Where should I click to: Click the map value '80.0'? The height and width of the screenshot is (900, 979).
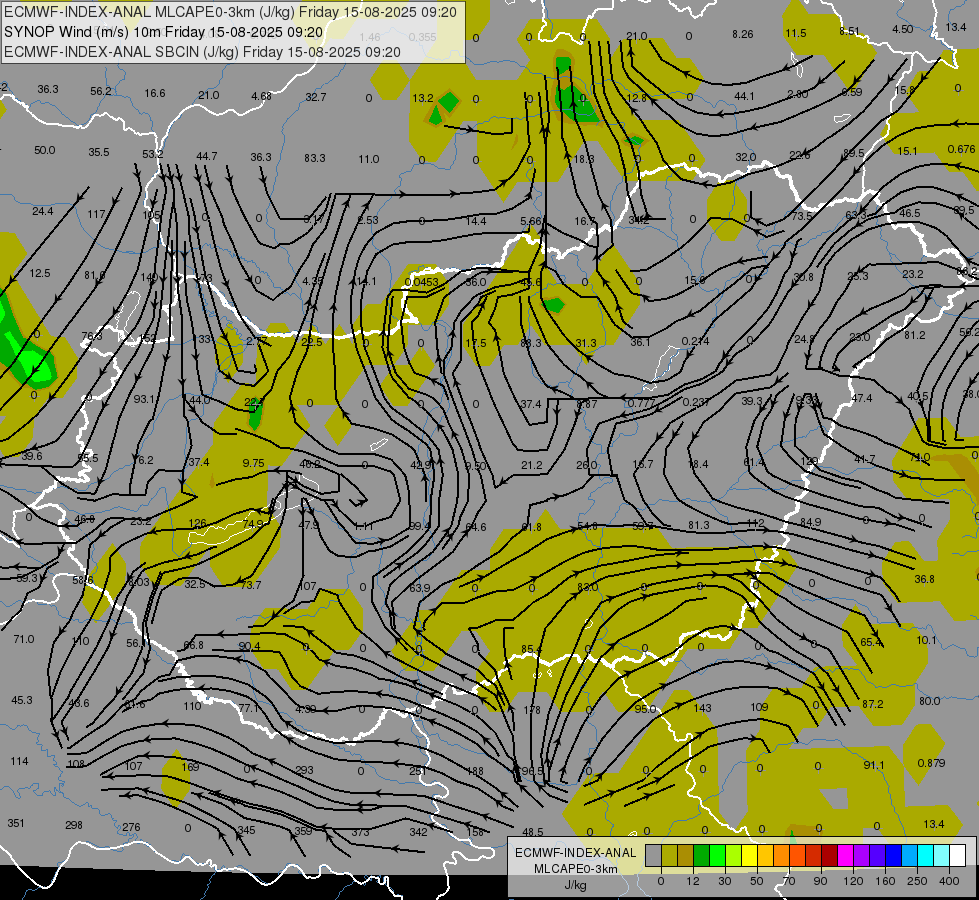[929, 701]
